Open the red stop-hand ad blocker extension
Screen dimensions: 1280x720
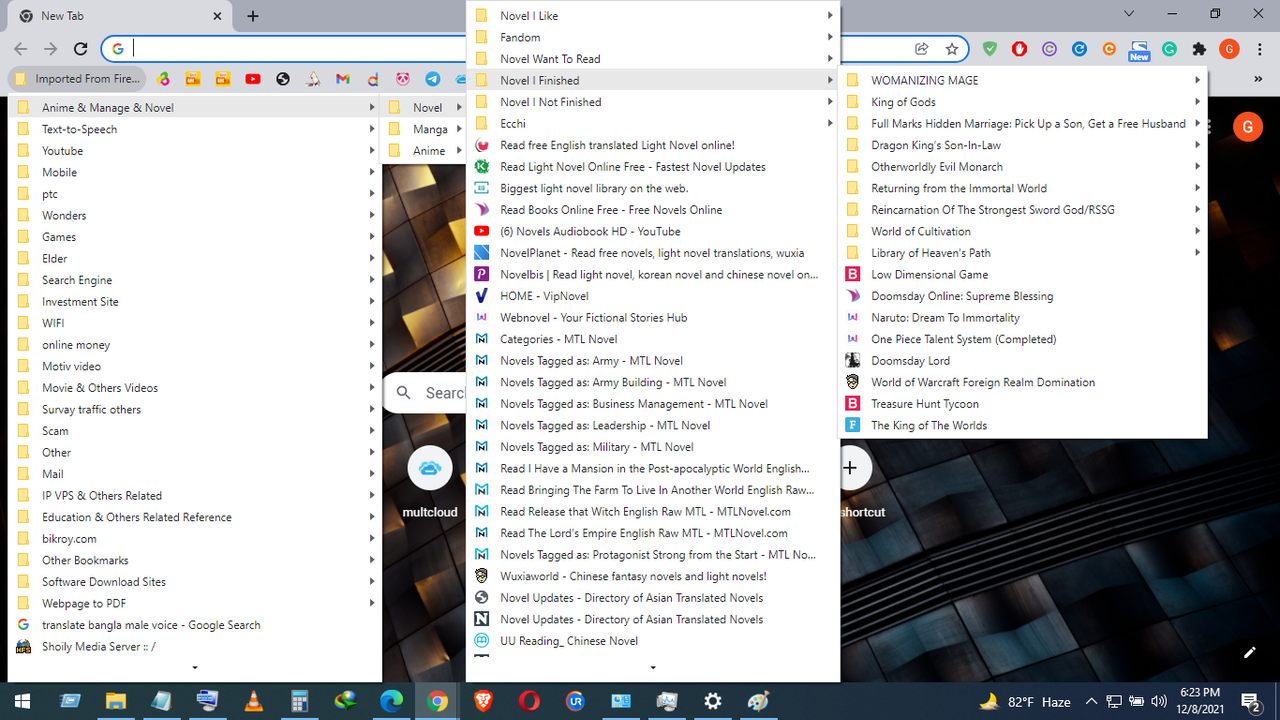click(x=1020, y=48)
